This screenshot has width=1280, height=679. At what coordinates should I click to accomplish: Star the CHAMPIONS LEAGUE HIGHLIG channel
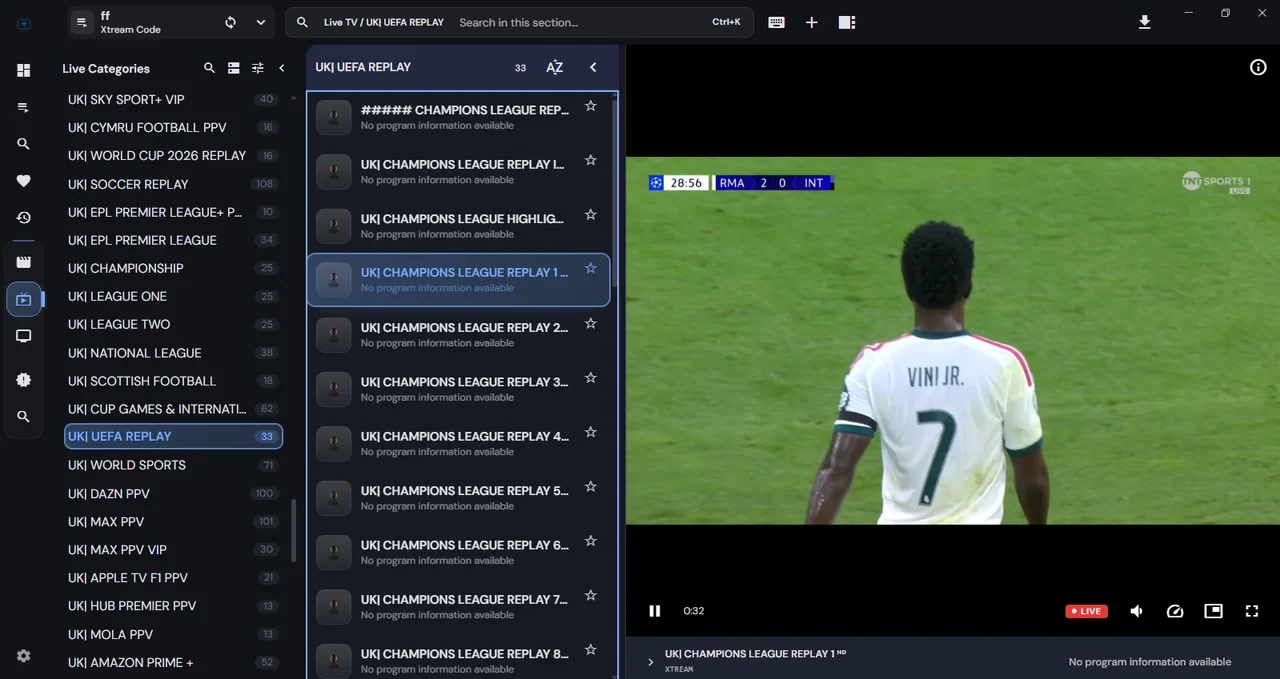[x=591, y=215]
